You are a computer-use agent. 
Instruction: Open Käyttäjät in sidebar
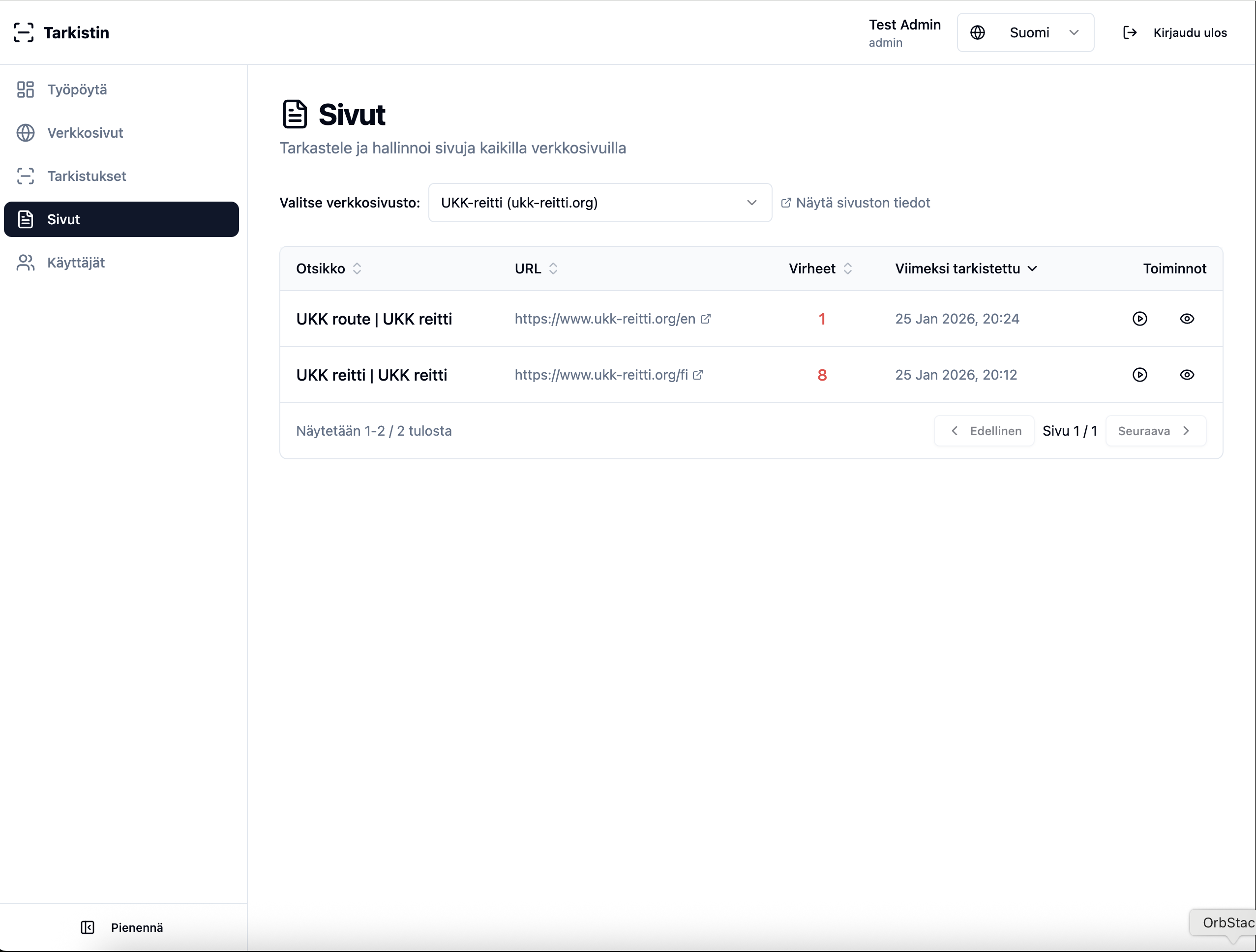coord(76,263)
